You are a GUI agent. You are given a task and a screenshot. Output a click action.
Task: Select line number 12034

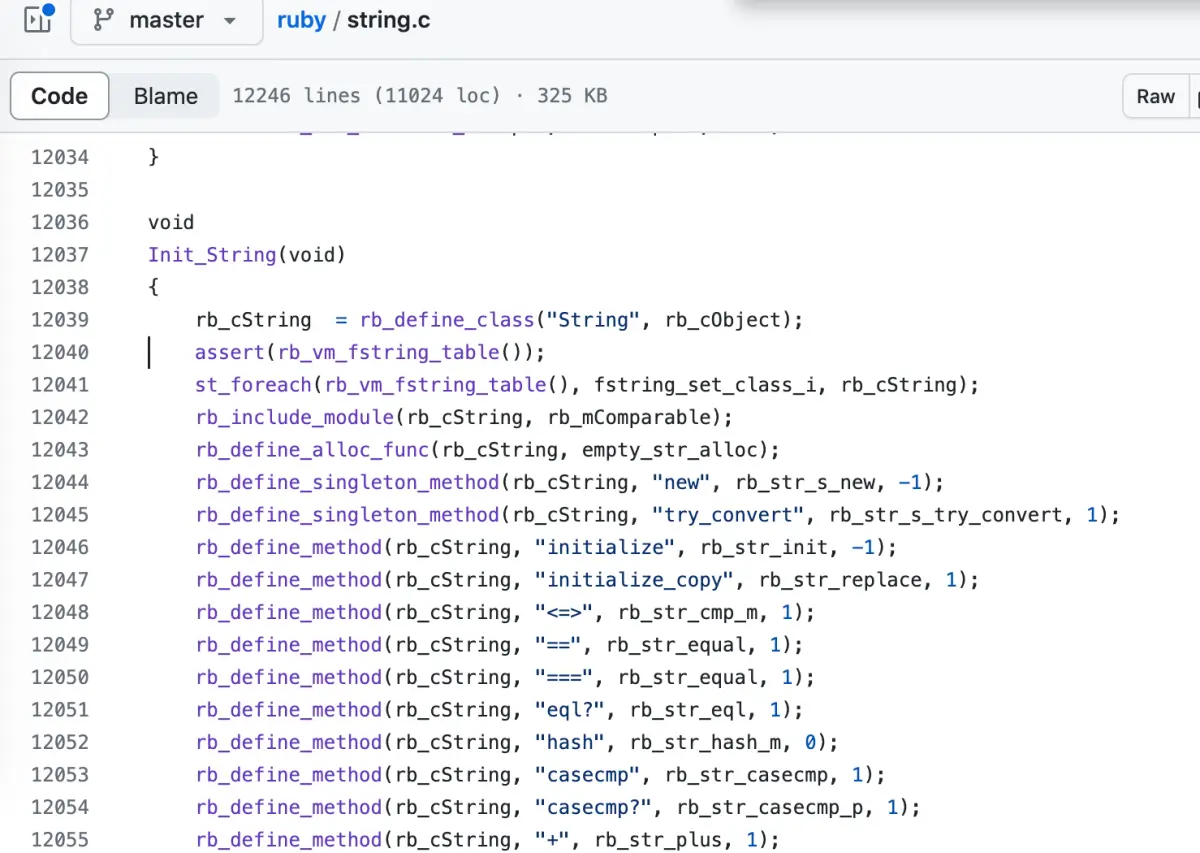click(60, 157)
